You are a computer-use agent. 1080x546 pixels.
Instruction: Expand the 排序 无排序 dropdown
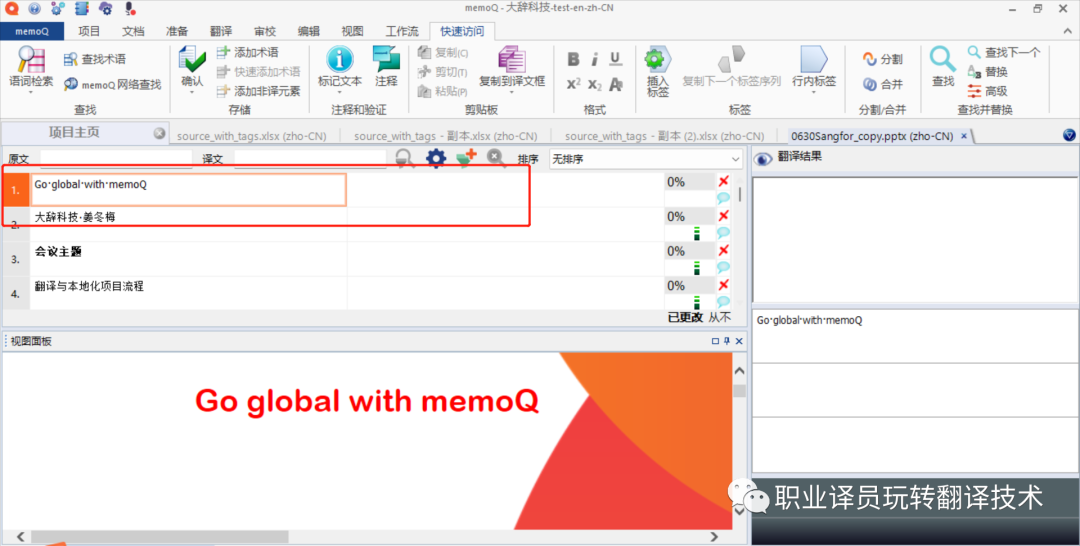click(646, 159)
